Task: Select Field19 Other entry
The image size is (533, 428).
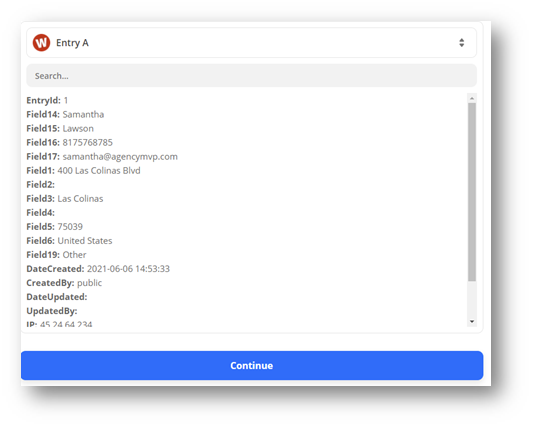Action: [x=56, y=255]
